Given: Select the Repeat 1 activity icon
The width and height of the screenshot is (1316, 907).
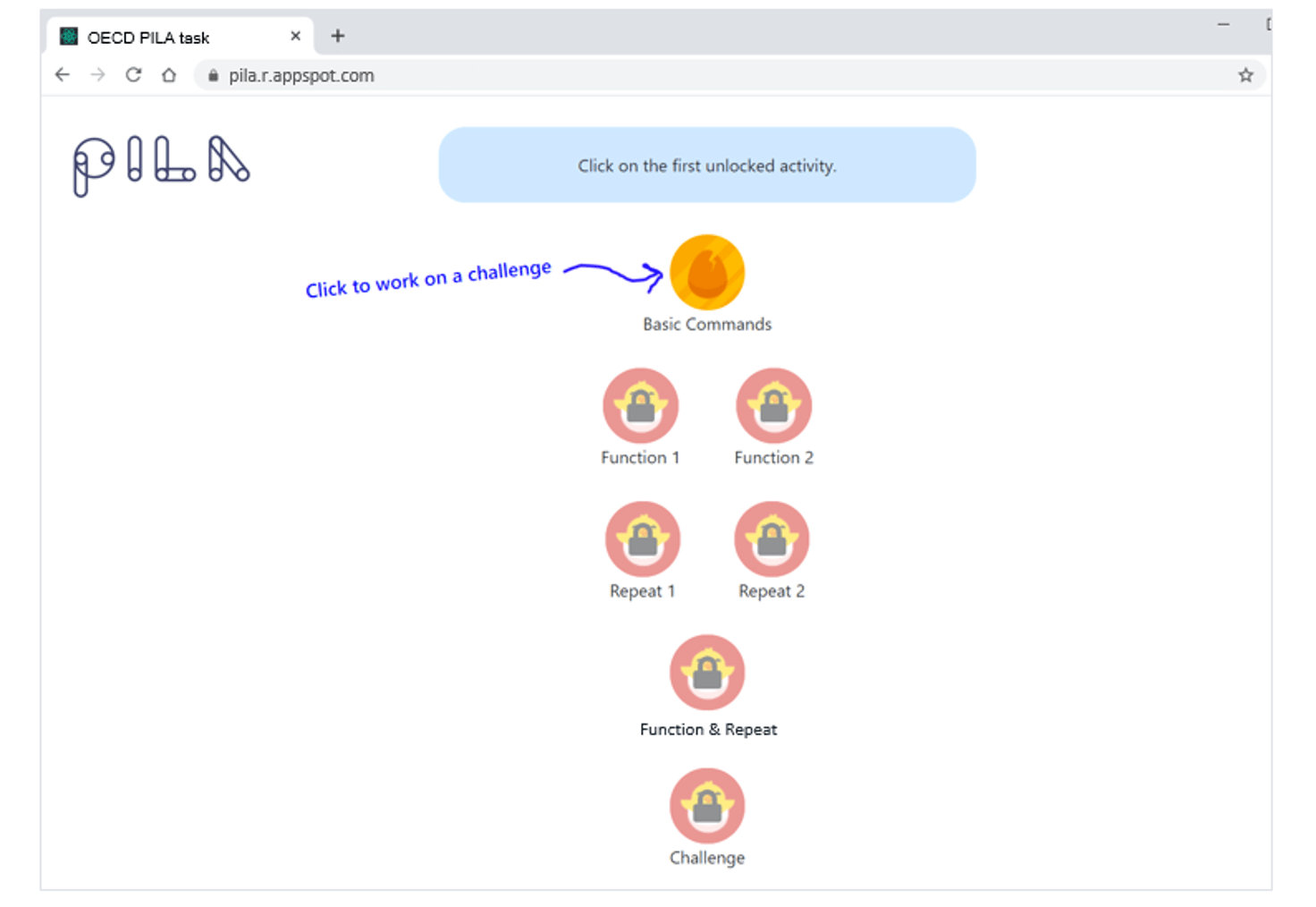Looking at the screenshot, I should coord(642,538).
